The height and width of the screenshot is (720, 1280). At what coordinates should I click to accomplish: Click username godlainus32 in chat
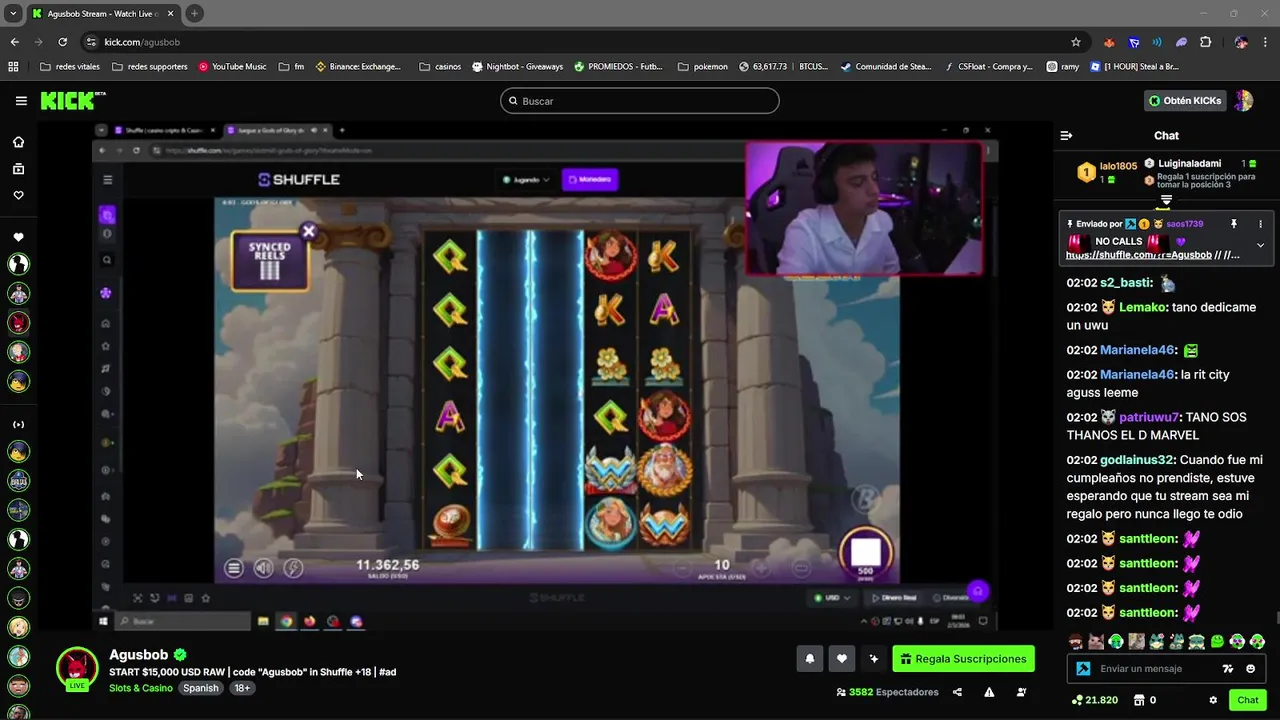point(1137,460)
